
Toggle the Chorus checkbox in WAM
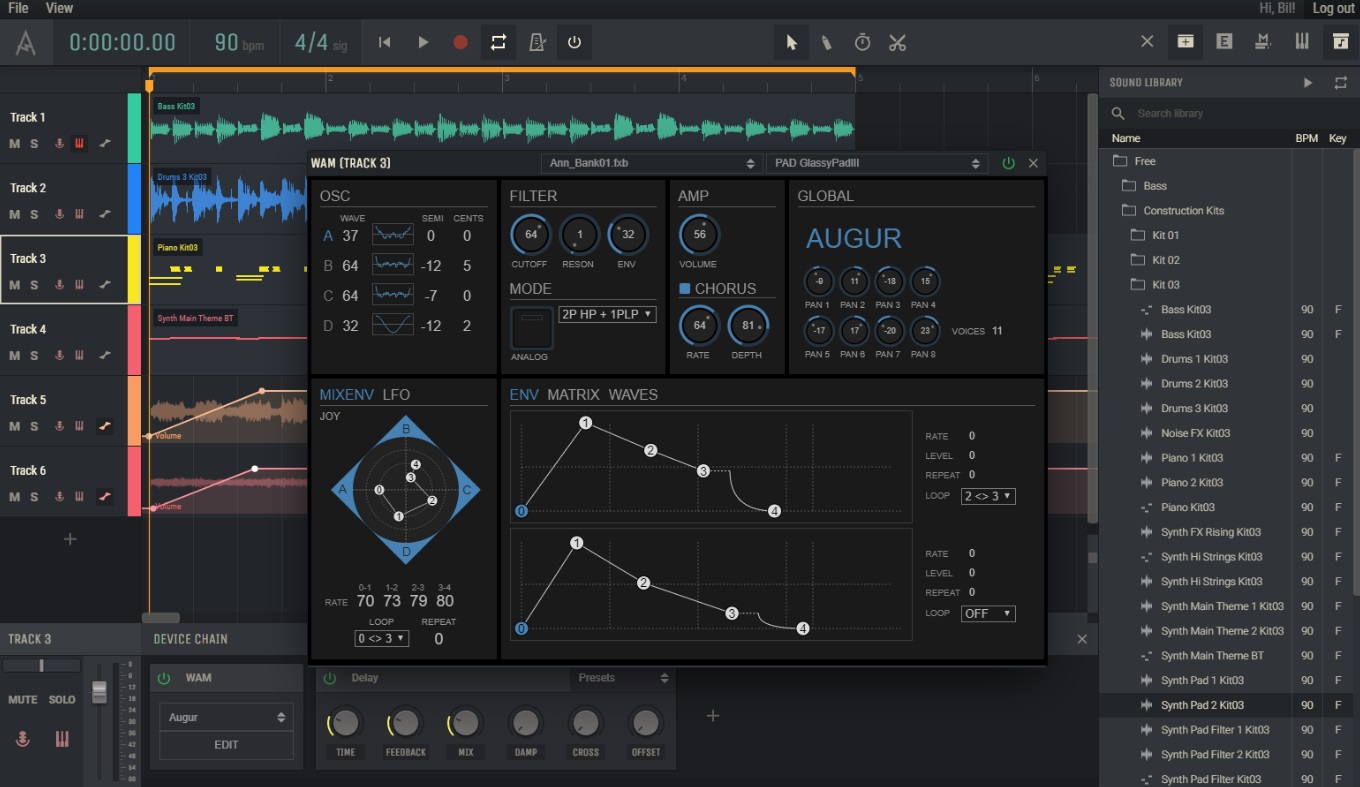pos(685,289)
